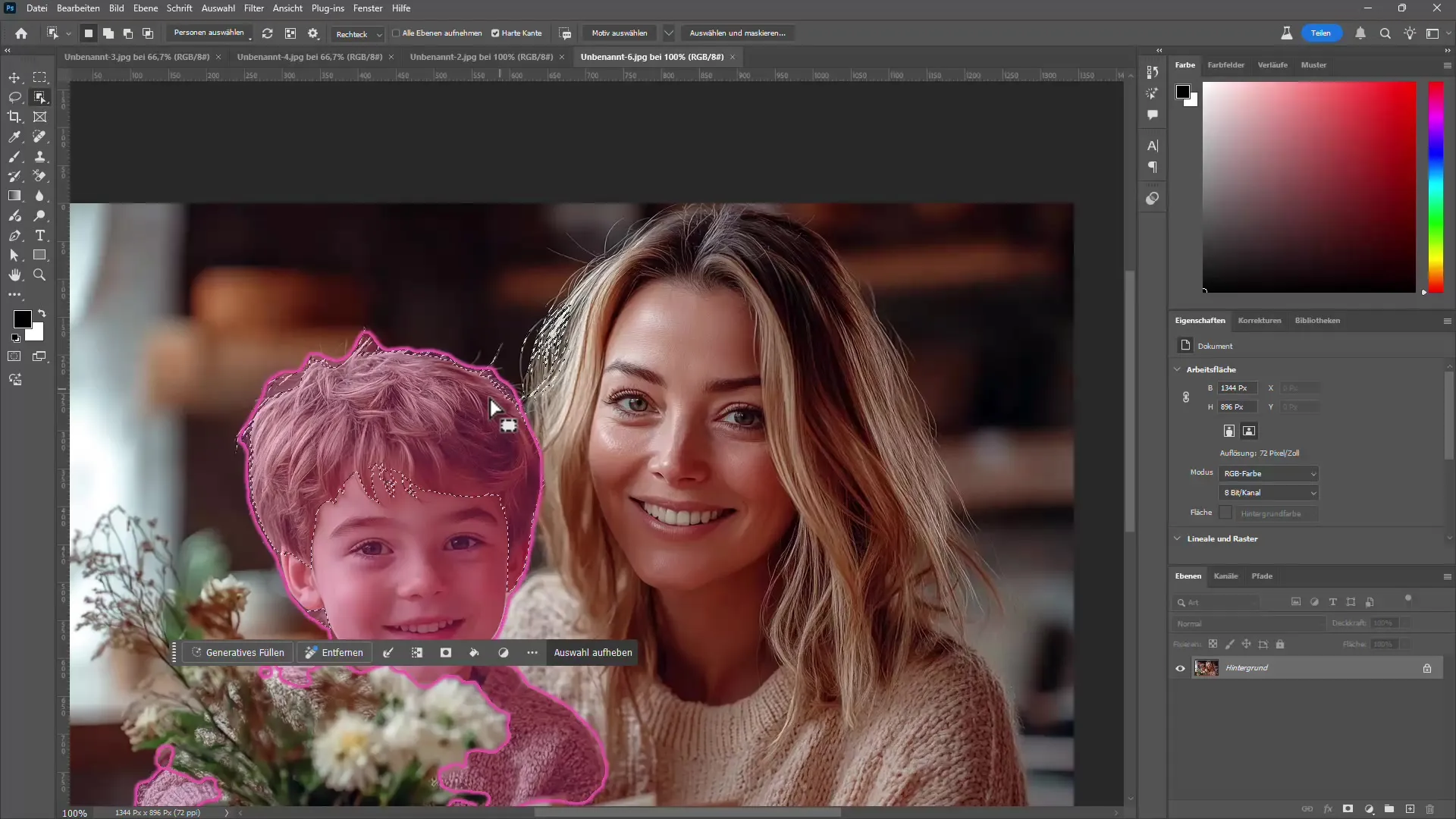This screenshot has height=819, width=1456.
Task: Select the Rectangle shape tool
Action: (39, 256)
